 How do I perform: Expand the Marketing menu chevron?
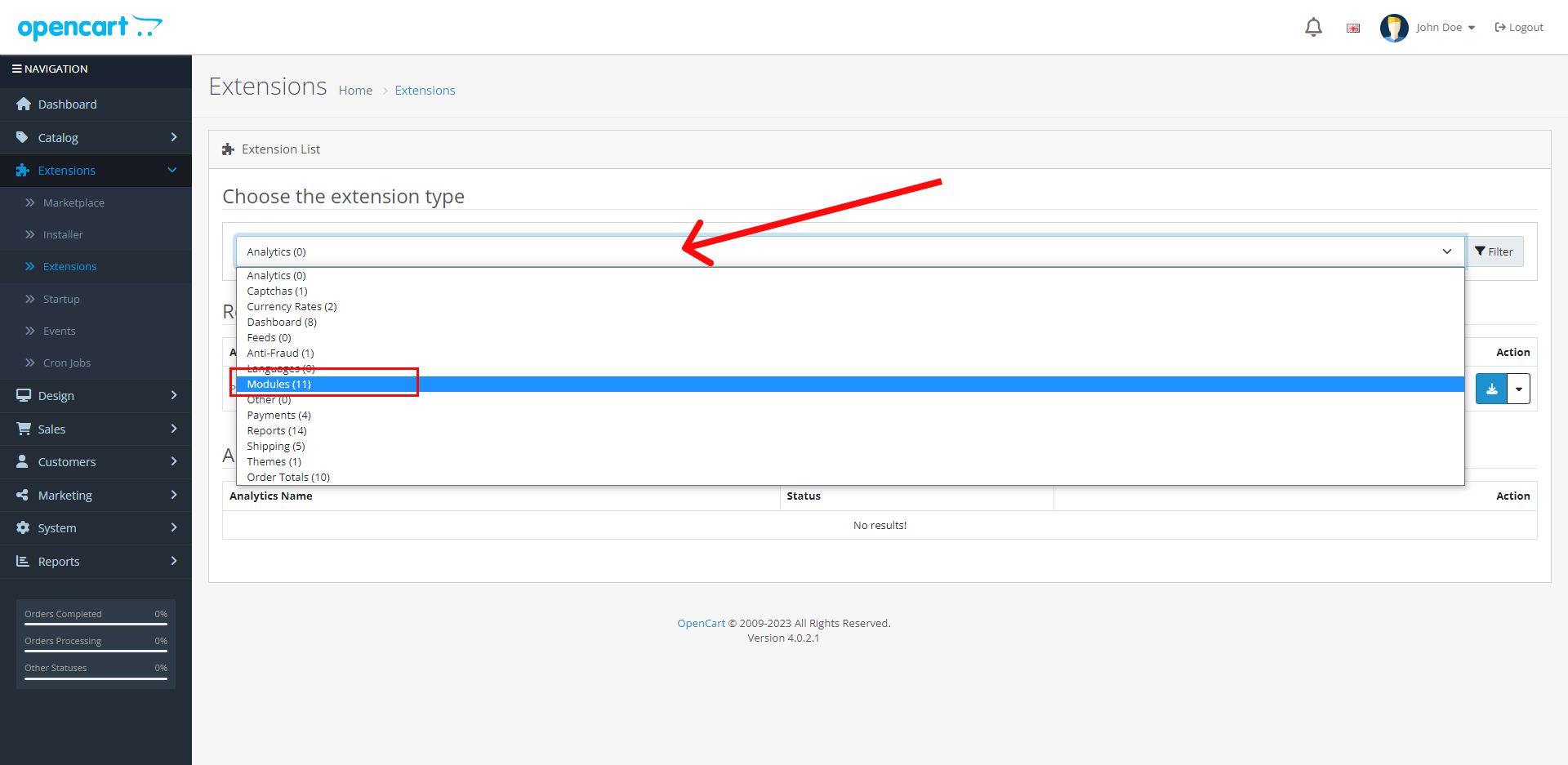click(173, 495)
